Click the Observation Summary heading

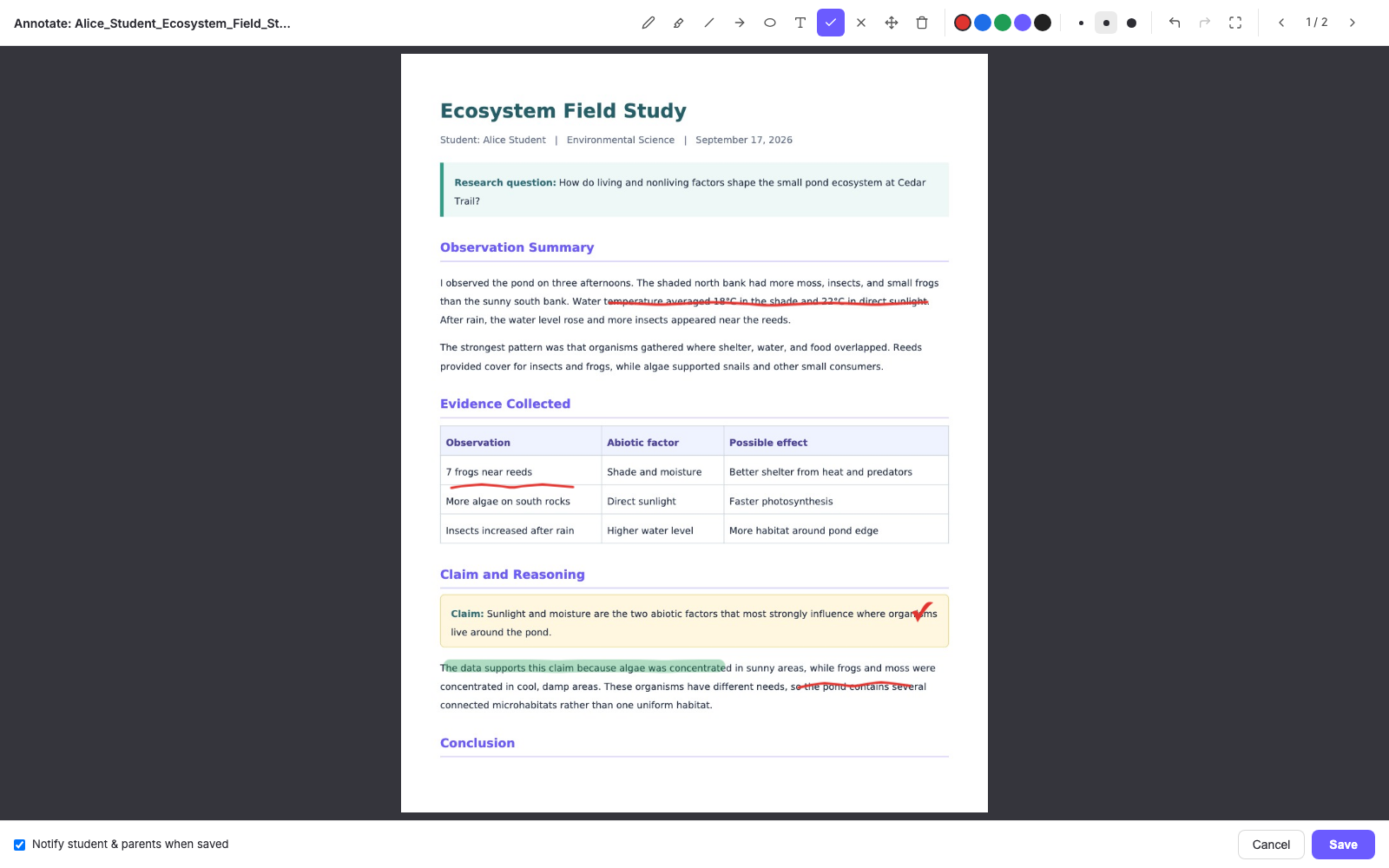517,247
